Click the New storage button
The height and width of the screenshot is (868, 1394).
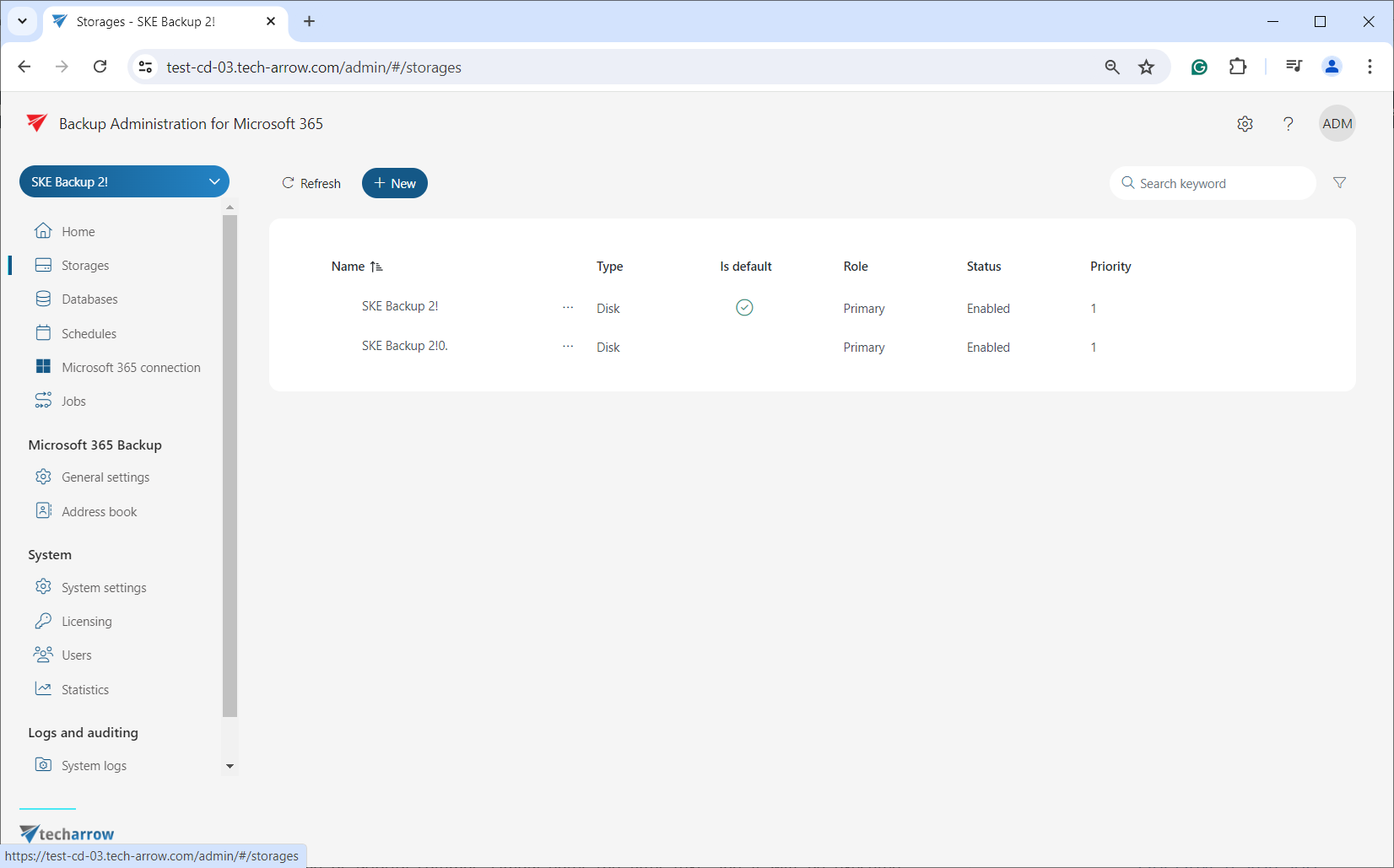(x=395, y=183)
